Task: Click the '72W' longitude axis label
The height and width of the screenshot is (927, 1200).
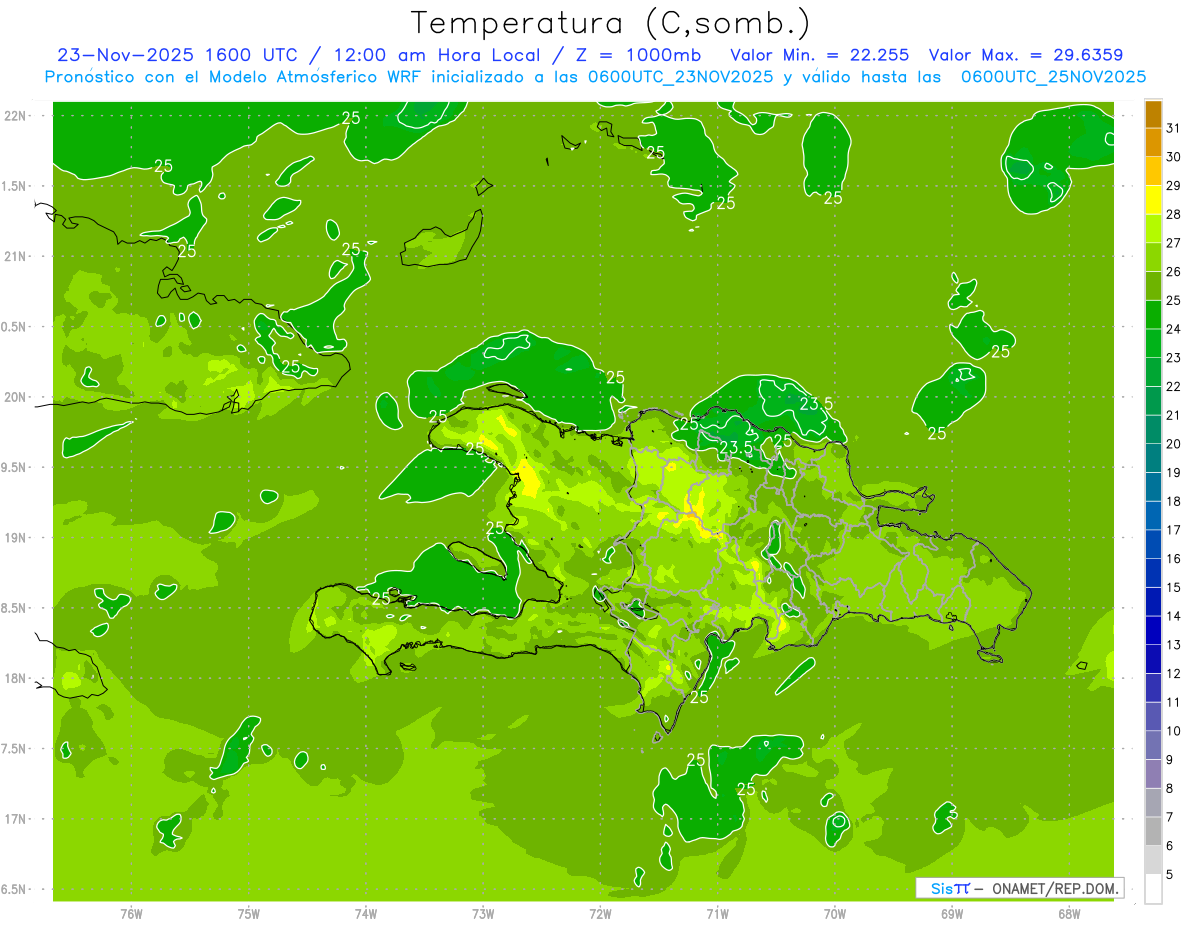Action: pos(600,913)
